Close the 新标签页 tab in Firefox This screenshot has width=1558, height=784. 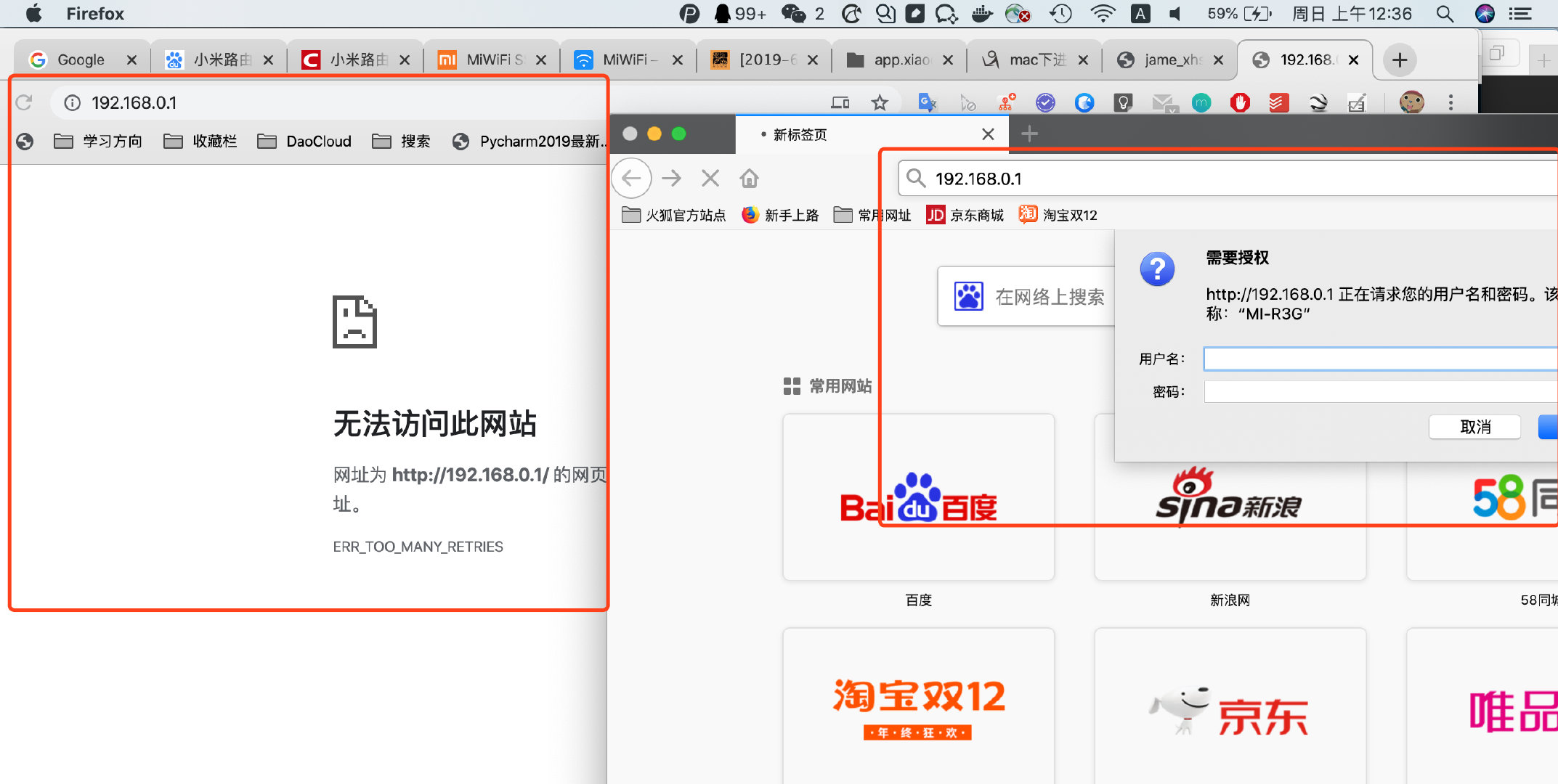point(988,134)
